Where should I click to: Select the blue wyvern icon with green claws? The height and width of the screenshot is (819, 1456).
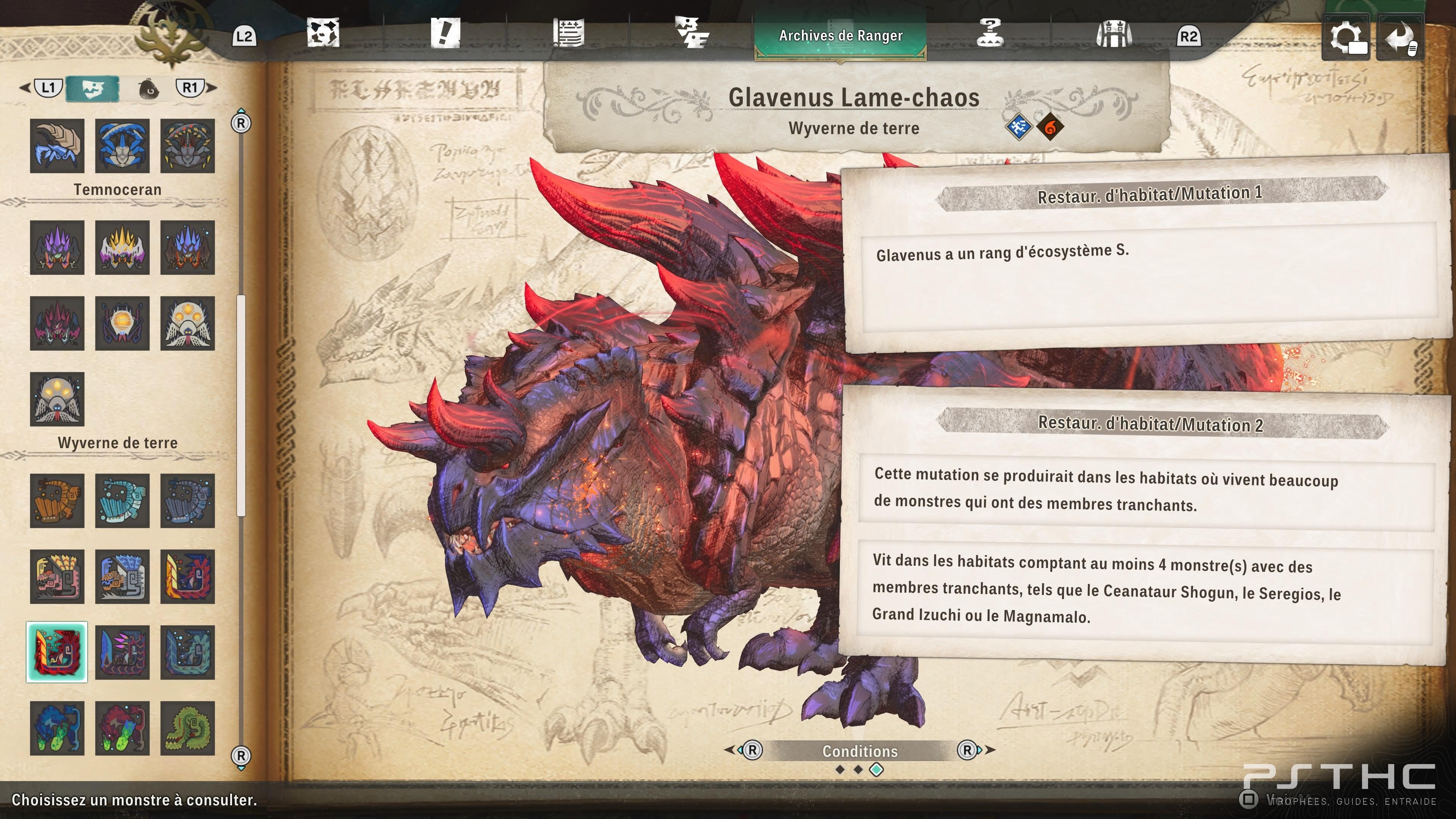(57, 728)
